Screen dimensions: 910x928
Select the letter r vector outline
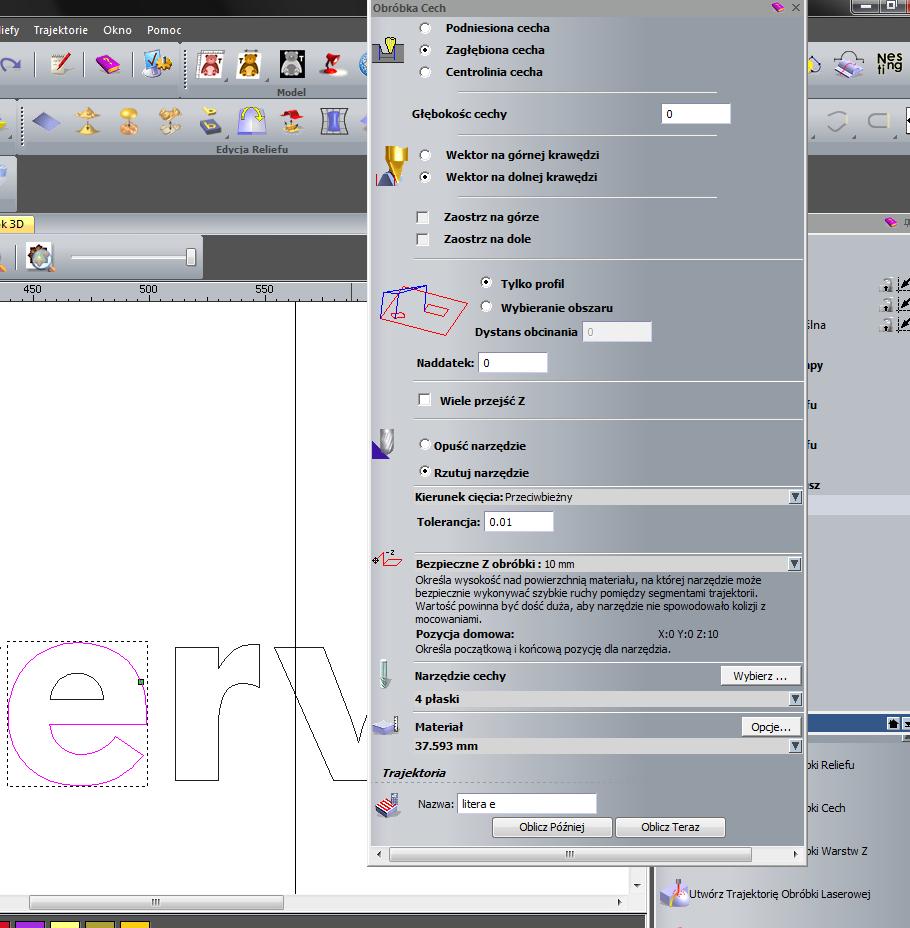click(217, 712)
